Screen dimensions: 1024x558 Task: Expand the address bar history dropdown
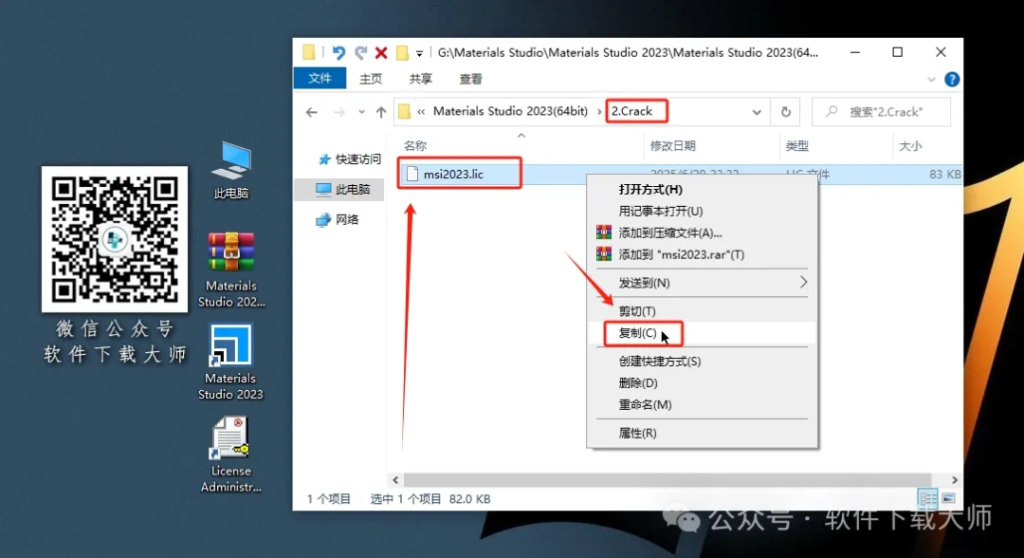pos(756,112)
